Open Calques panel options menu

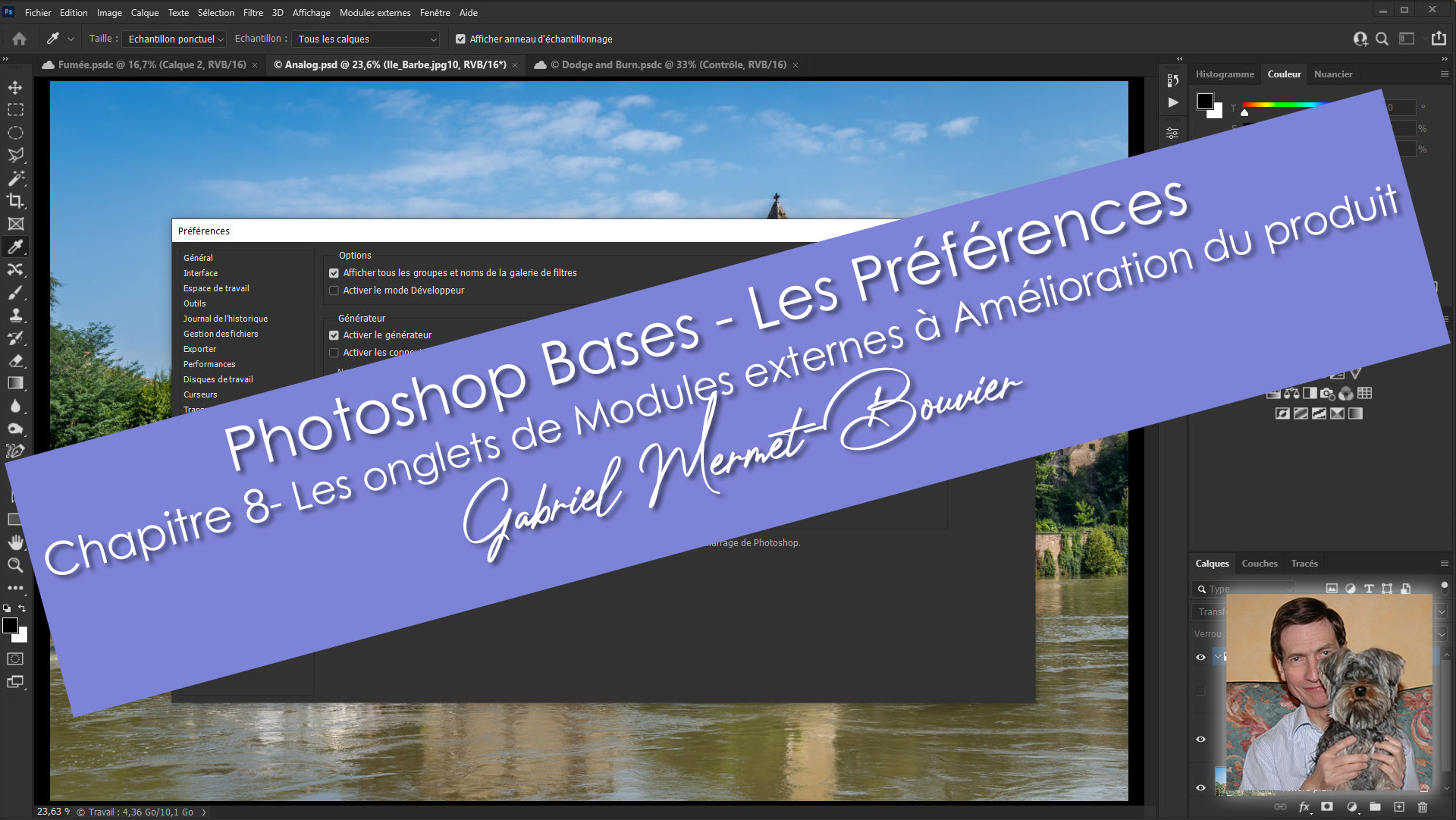point(1444,564)
